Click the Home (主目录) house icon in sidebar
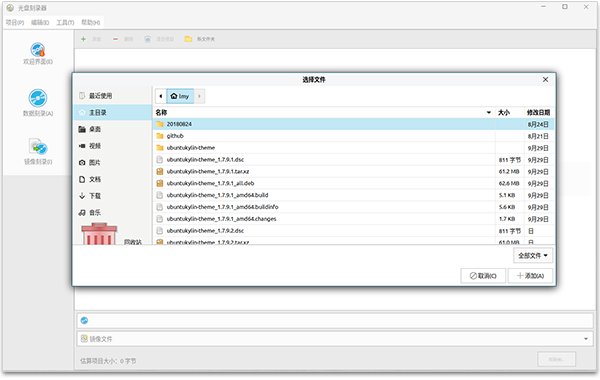Screen dimensions: 600x380 click(x=82, y=113)
